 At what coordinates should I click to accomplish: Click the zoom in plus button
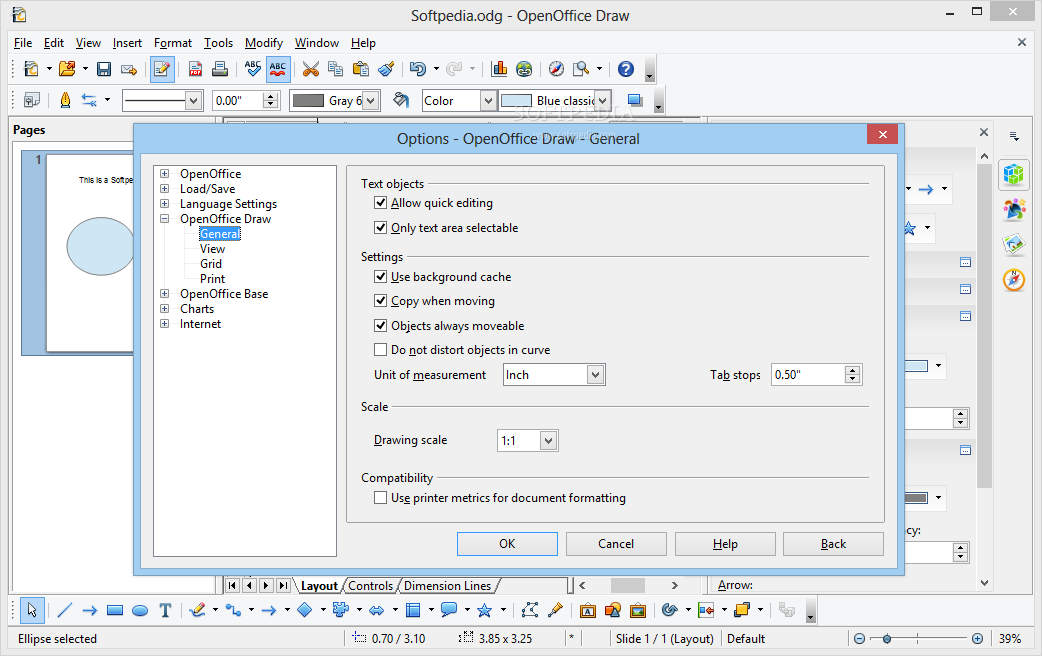pyautogui.click(x=977, y=639)
